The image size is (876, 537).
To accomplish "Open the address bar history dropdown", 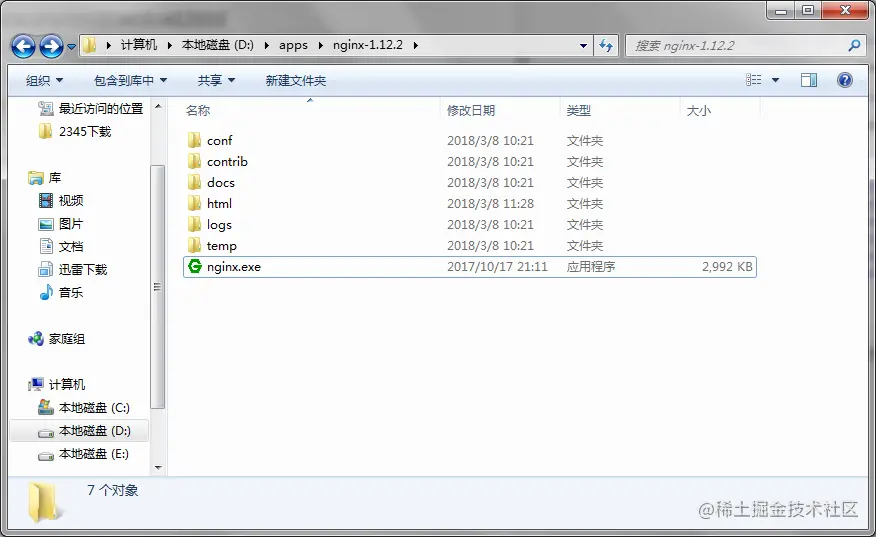I will tap(583, 46).
